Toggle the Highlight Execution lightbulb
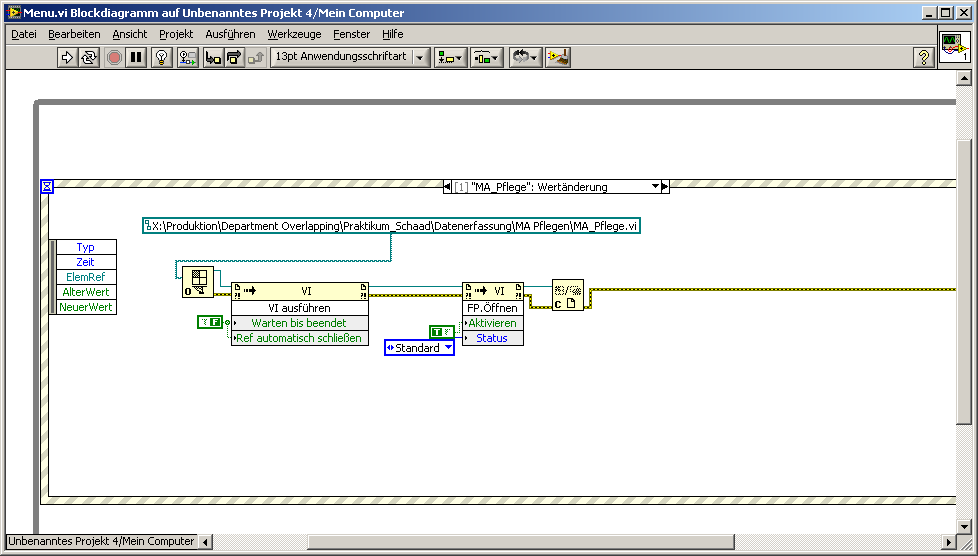Screen dimensions: 978x556 (162, 57)
